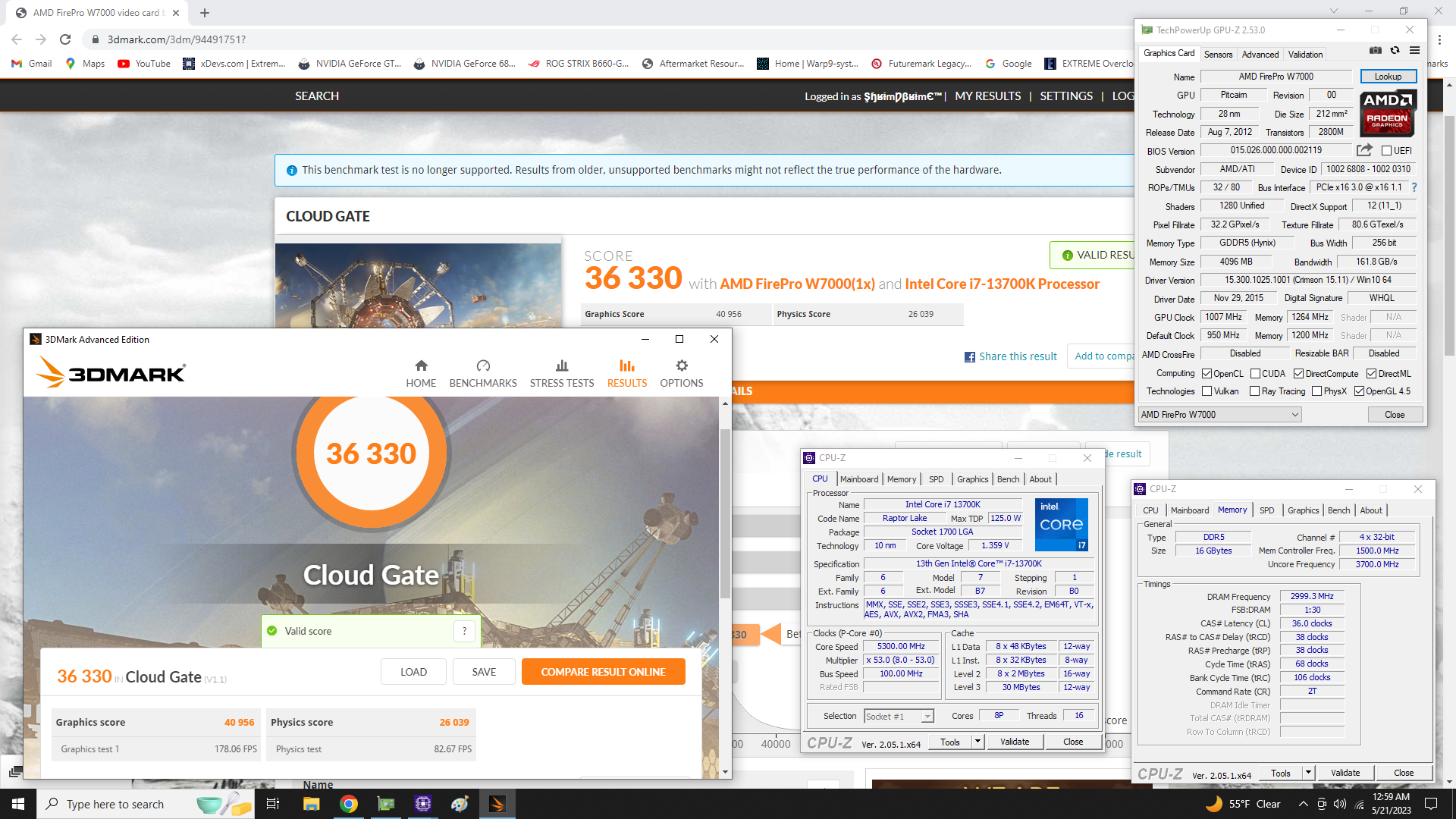Click CPU-Z taskbar icon
Viewport: 1456px width, 819px height.
tap(423, 804)
